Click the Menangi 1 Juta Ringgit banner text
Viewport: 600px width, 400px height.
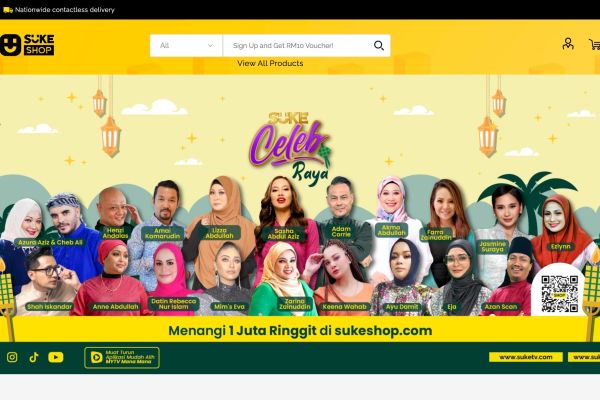tap(300, 330)
